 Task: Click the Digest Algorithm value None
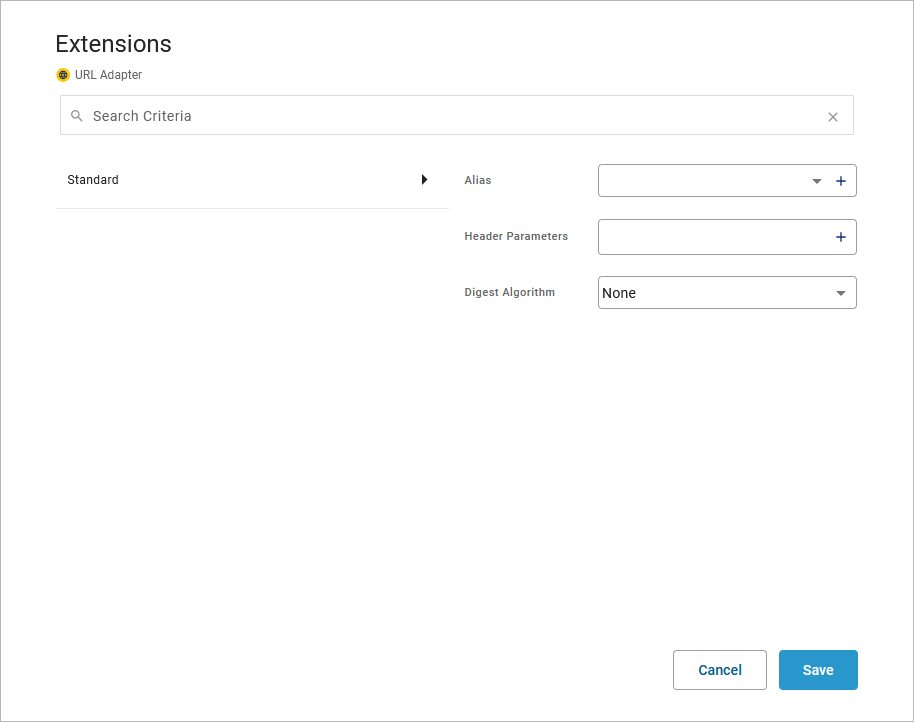pos(620,293)
